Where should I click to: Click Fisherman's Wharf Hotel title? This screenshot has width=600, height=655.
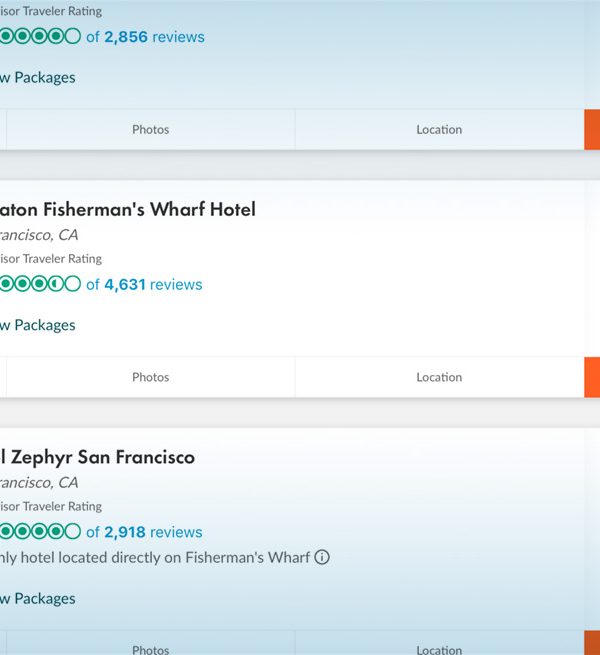pyautogui.click(x=127, y=209)
